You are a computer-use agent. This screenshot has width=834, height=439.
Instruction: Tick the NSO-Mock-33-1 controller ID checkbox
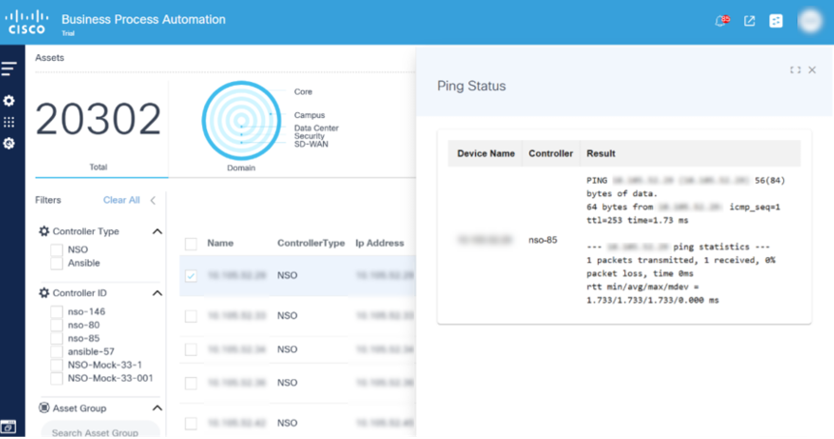(x=57, y=365)
